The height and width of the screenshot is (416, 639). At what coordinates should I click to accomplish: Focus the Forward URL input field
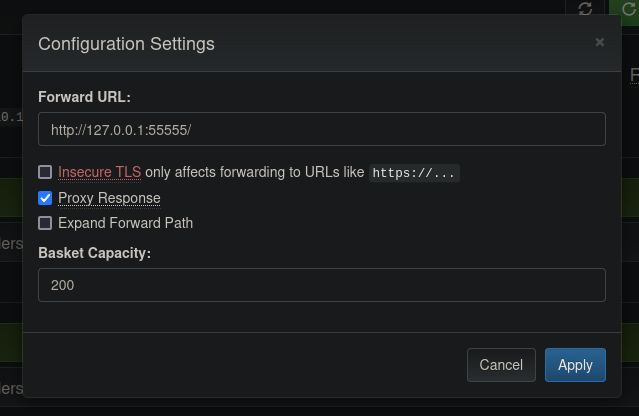pos(321,130)
